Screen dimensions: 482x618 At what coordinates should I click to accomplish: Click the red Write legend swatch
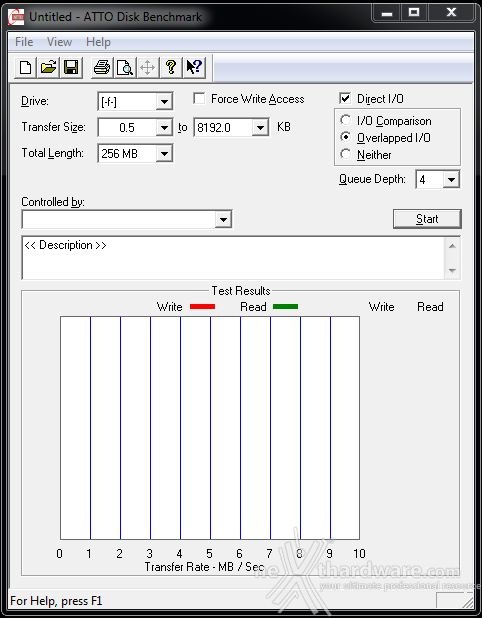tap(203, 306)
